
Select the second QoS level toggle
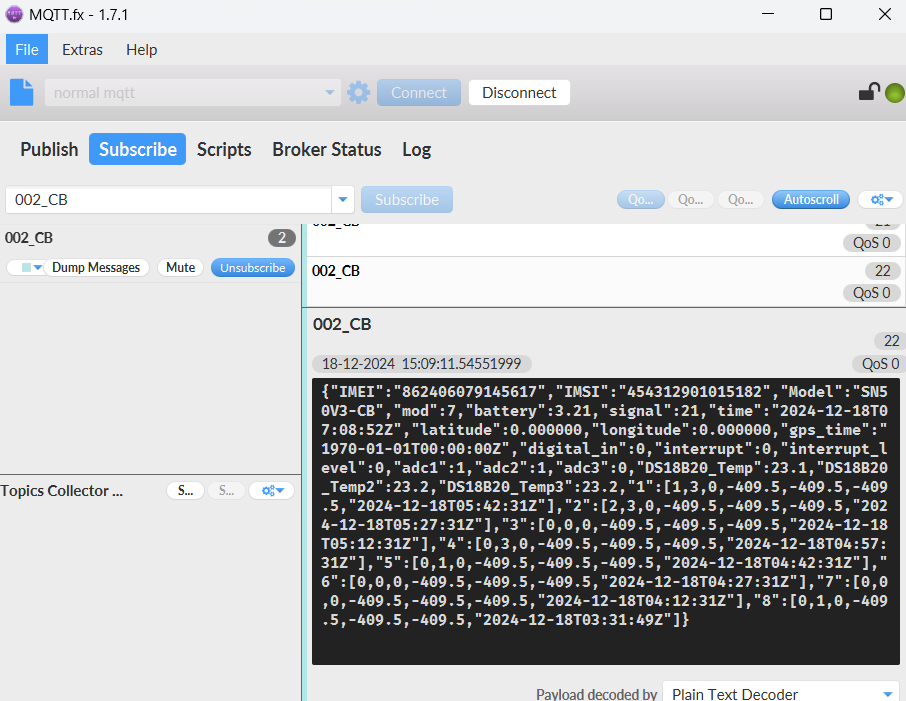(690, 199)
